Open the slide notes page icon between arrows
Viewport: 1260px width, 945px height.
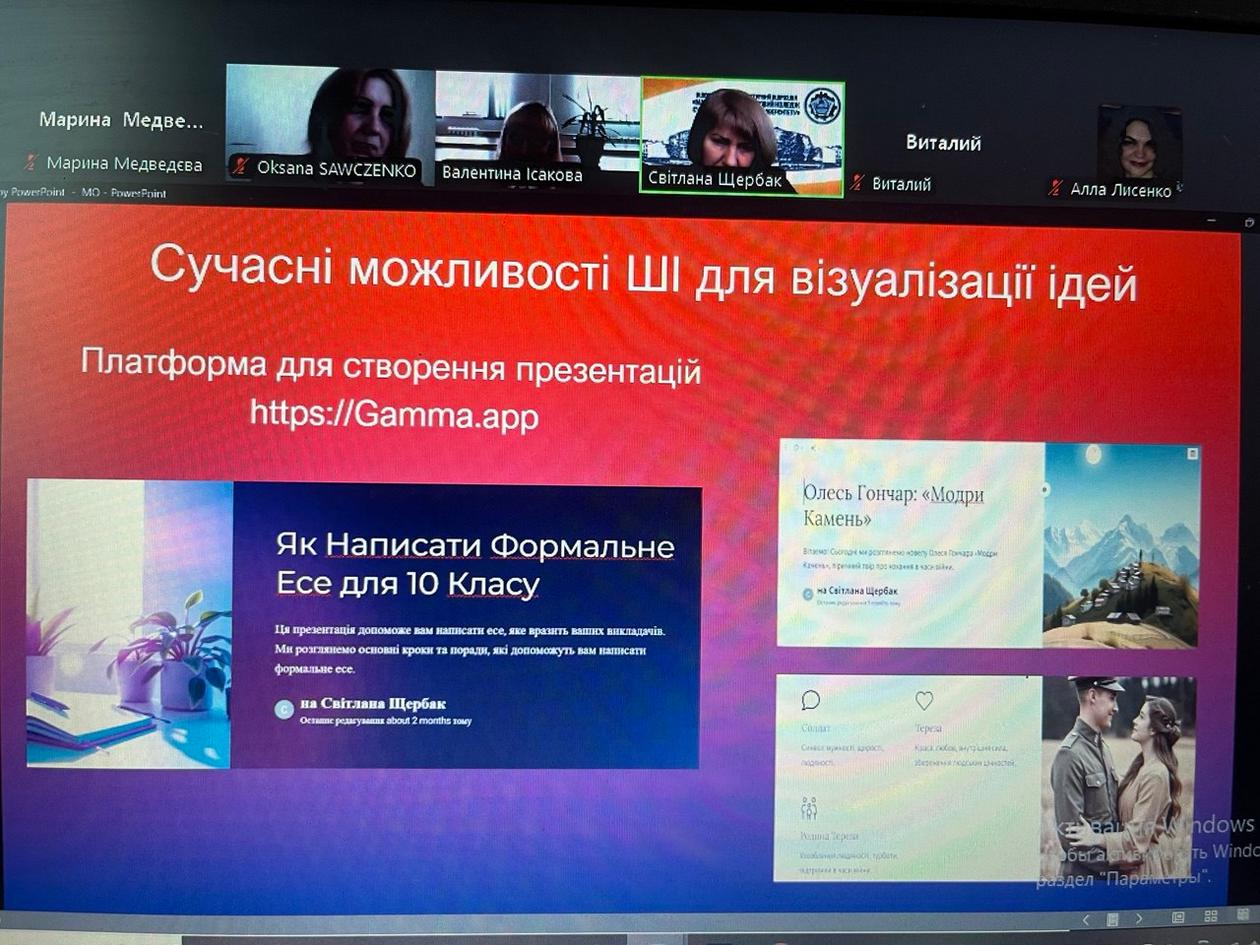[x=1112, y=918]
